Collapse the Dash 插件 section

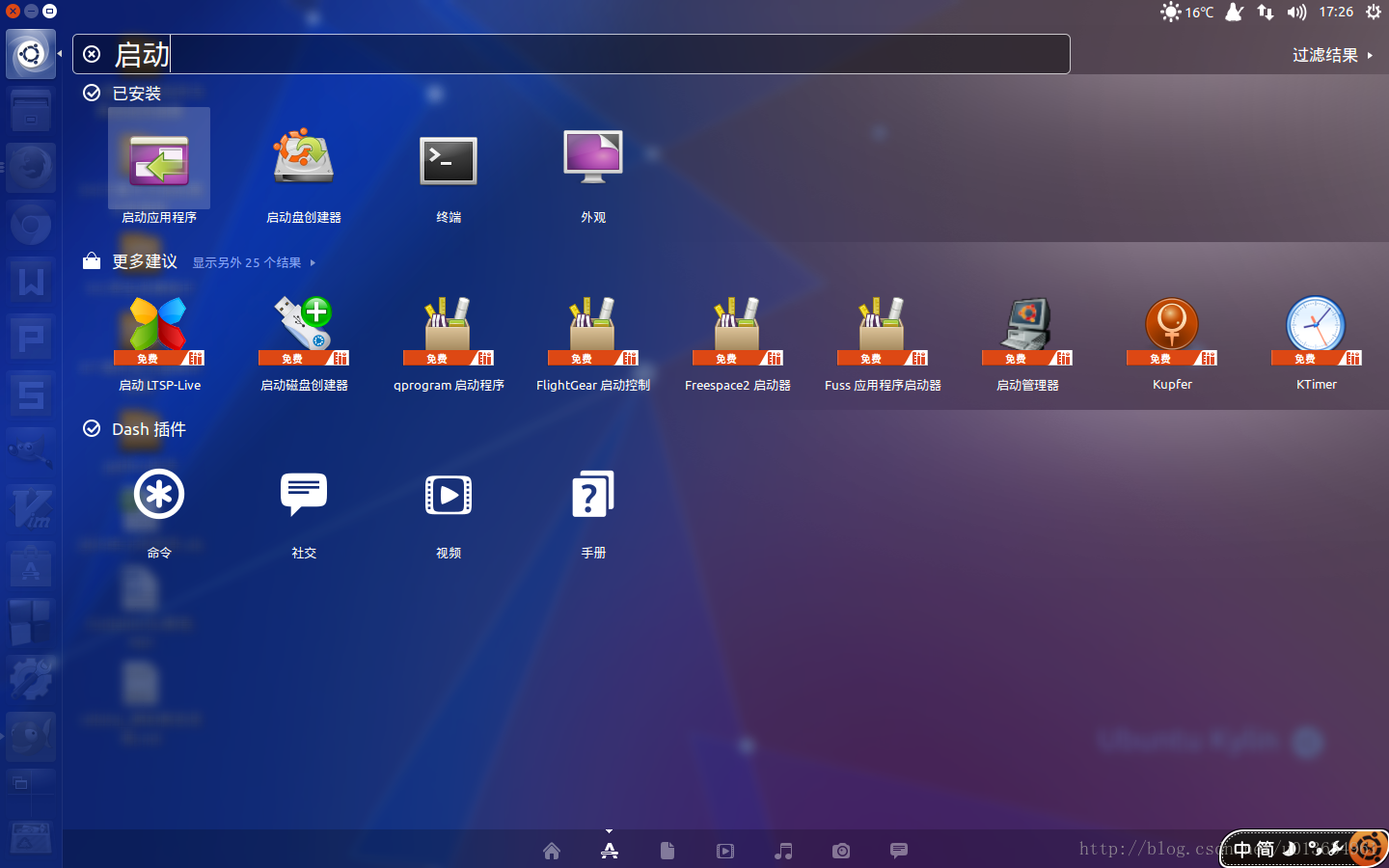134,429
